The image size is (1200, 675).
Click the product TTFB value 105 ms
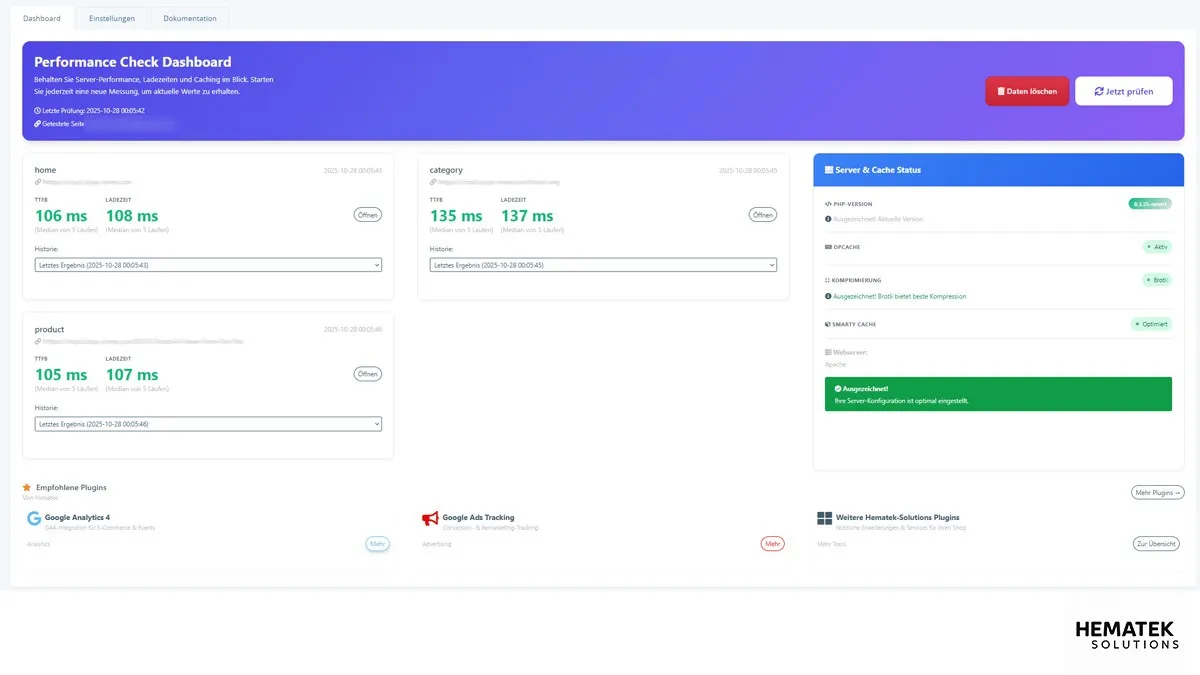[x=61, y=375]
